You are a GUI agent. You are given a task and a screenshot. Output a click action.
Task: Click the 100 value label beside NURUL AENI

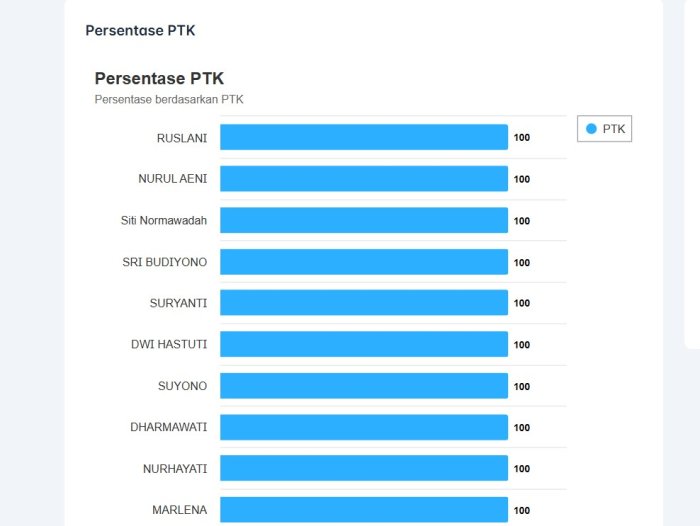[x=522, y=180]
